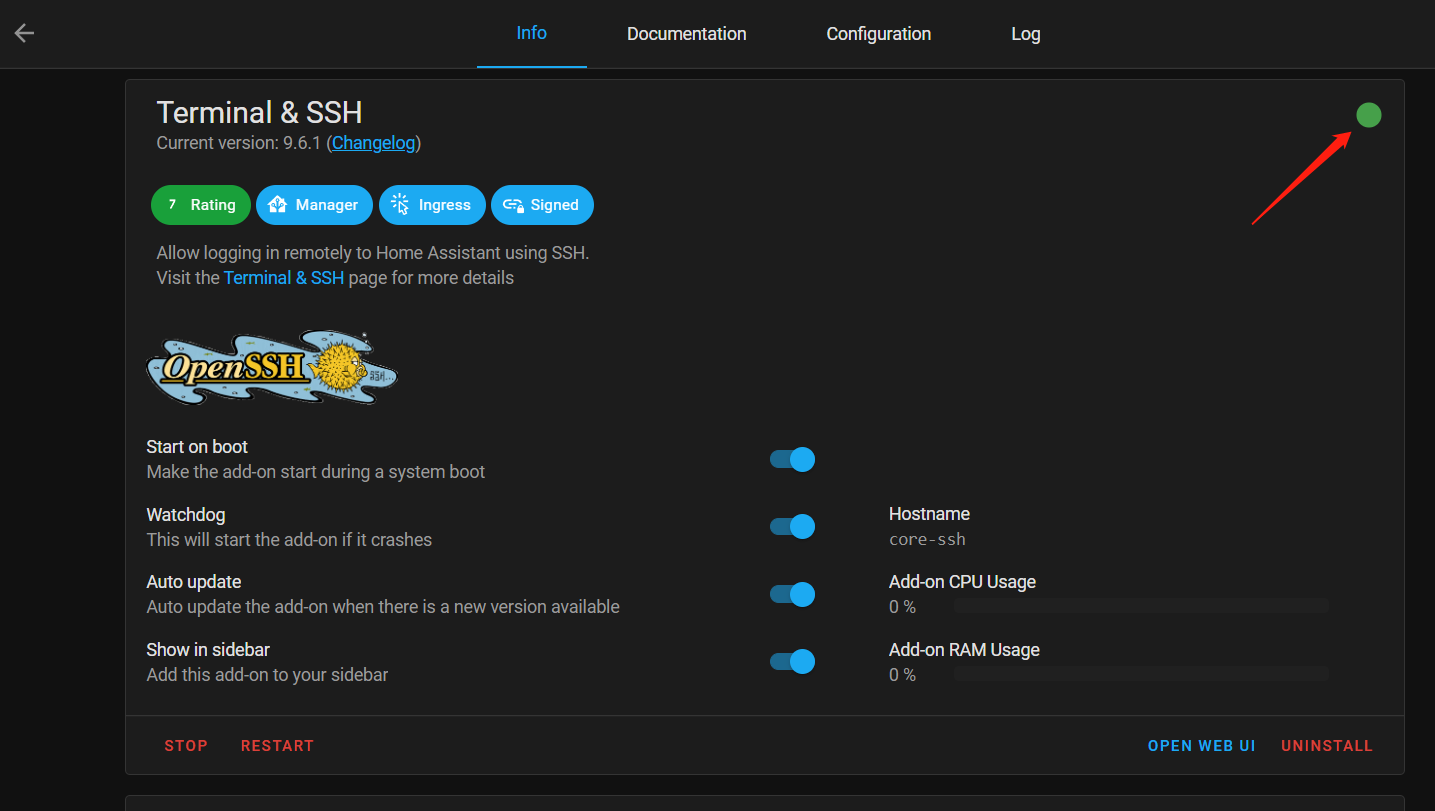Image resolution: width=1435 pixels, height=811 pixels.
Task: Click 'This will start the add-on if it crashes'
Action: tap(289, 540)
